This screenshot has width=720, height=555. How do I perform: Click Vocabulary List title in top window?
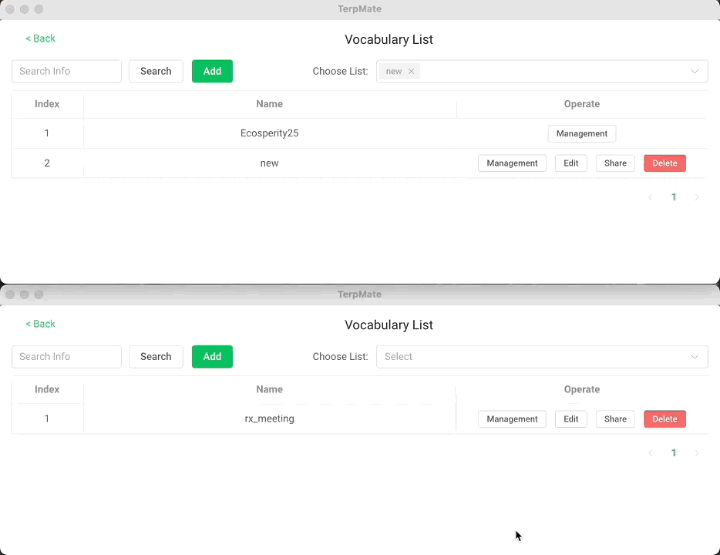388,39
